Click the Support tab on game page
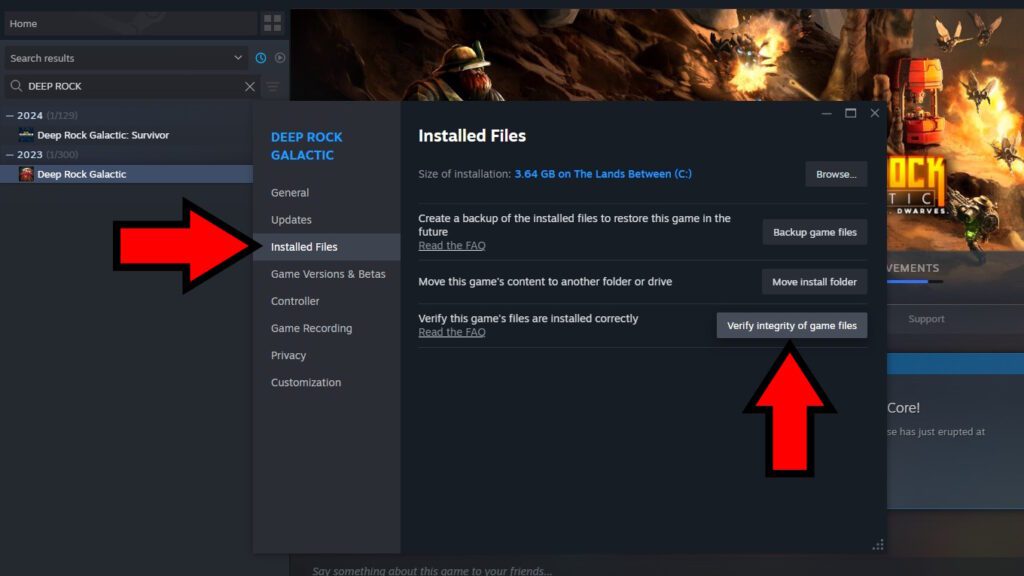This screenshot has width=1024, height=576. pos(926,319)
